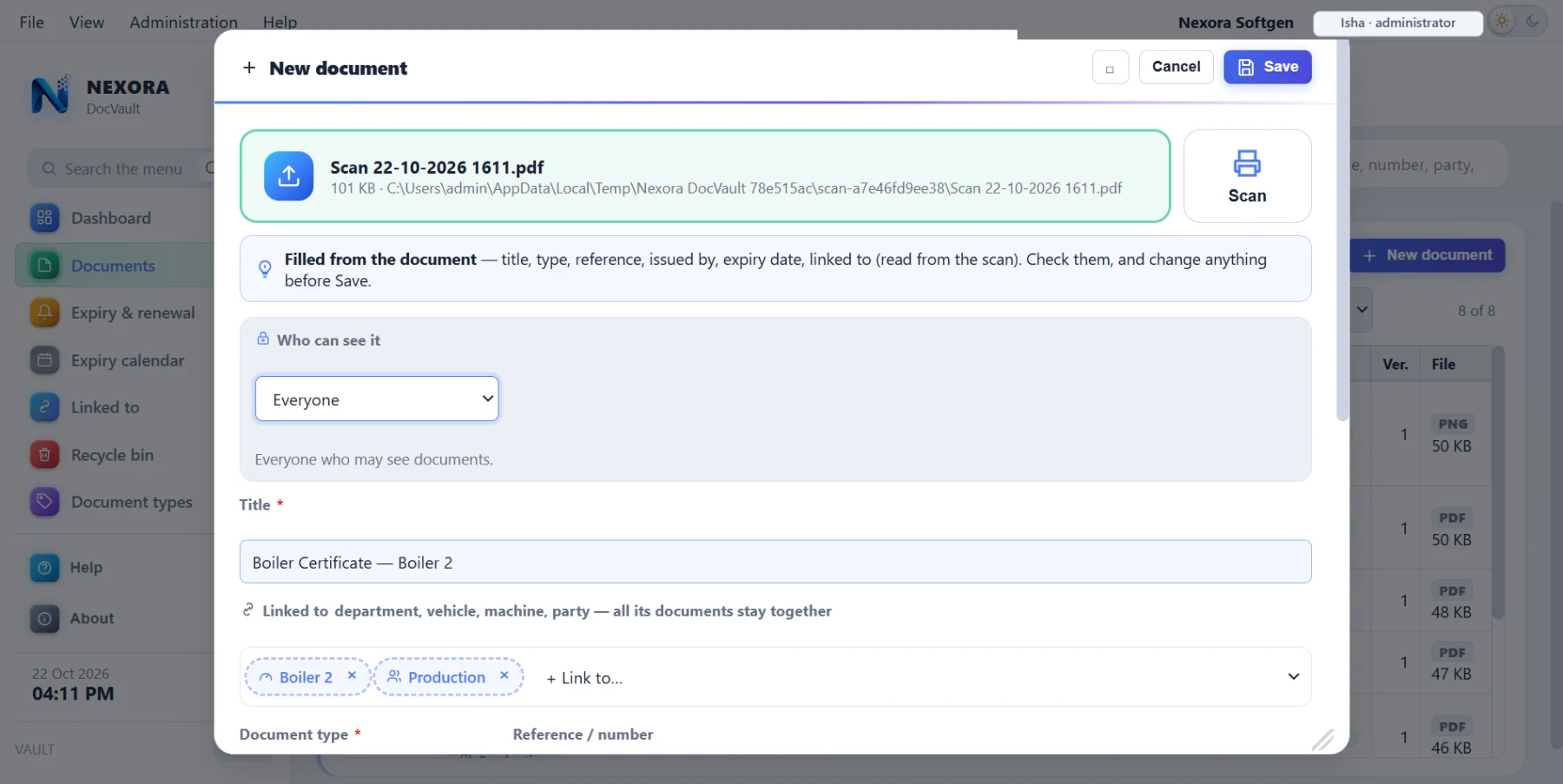Open the filter dropdown beside 8 of 8

1362,310
